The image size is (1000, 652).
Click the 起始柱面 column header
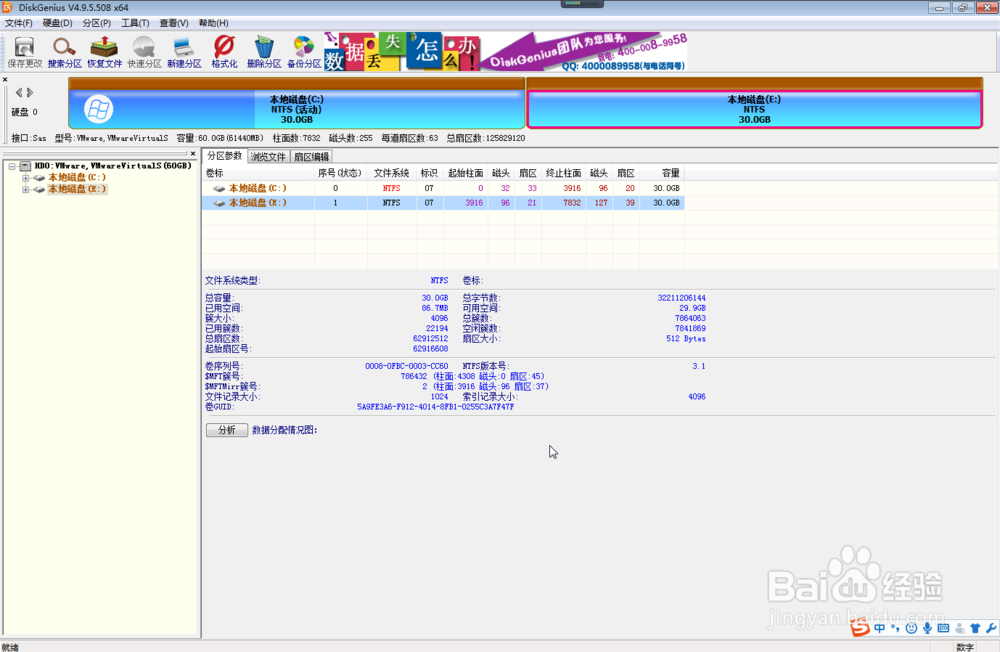pyautogui.click(x=466, y=173)
